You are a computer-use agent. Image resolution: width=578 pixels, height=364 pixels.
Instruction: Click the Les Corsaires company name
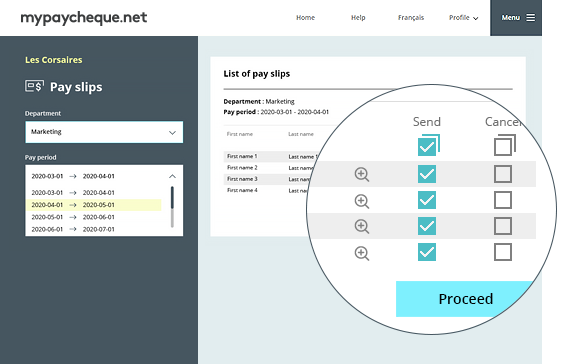(54, 60)
